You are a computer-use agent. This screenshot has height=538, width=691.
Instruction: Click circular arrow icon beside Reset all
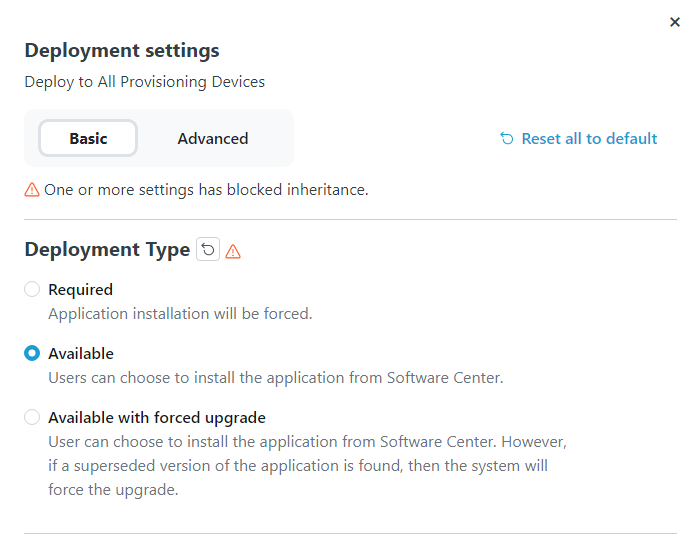[507, 139]
